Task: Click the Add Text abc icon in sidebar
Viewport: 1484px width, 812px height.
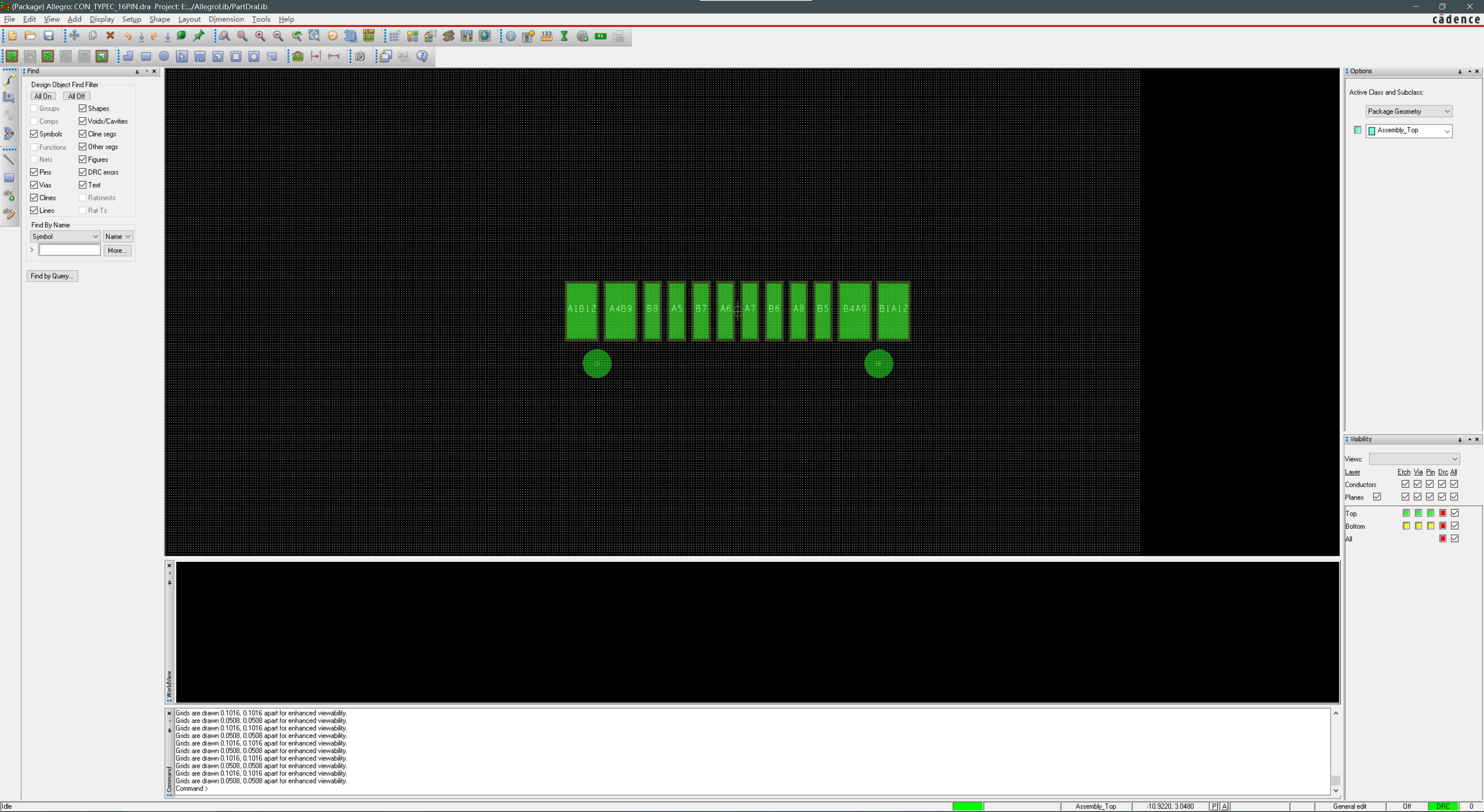Action: pos(9,196)
